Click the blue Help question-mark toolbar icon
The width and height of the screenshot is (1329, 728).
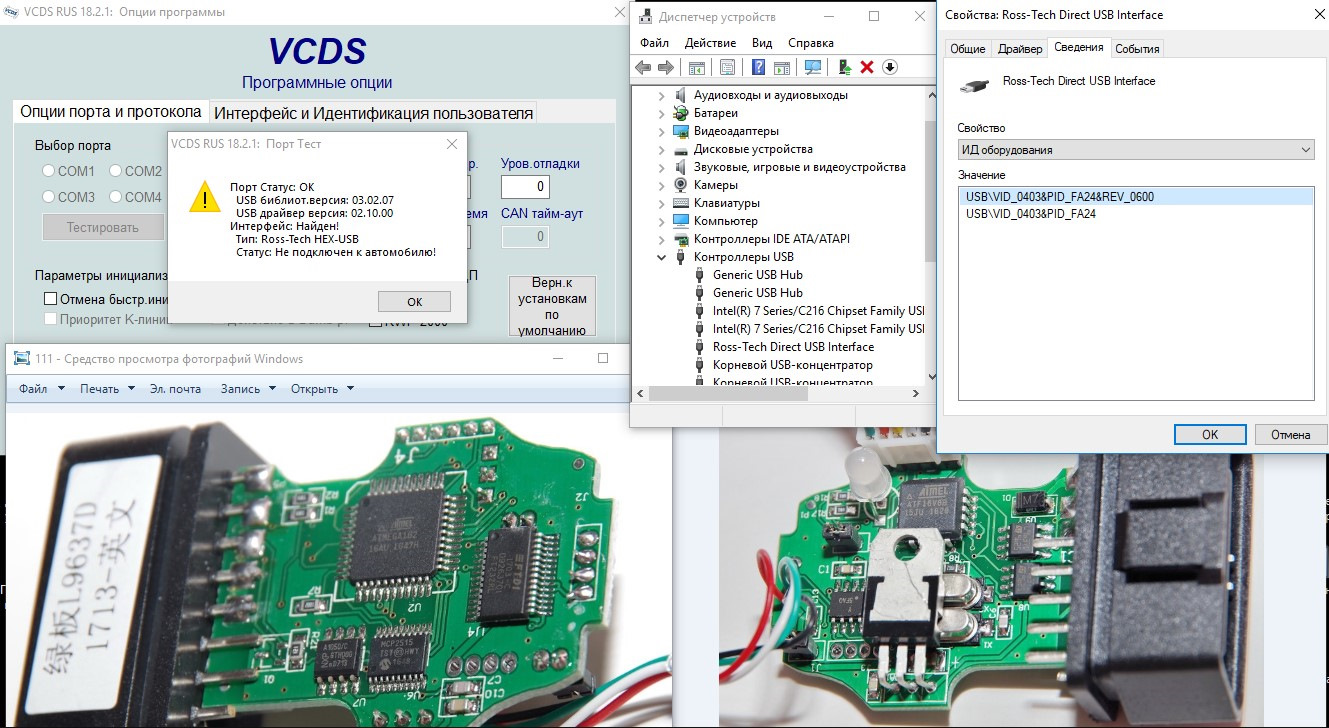point(758,67)
